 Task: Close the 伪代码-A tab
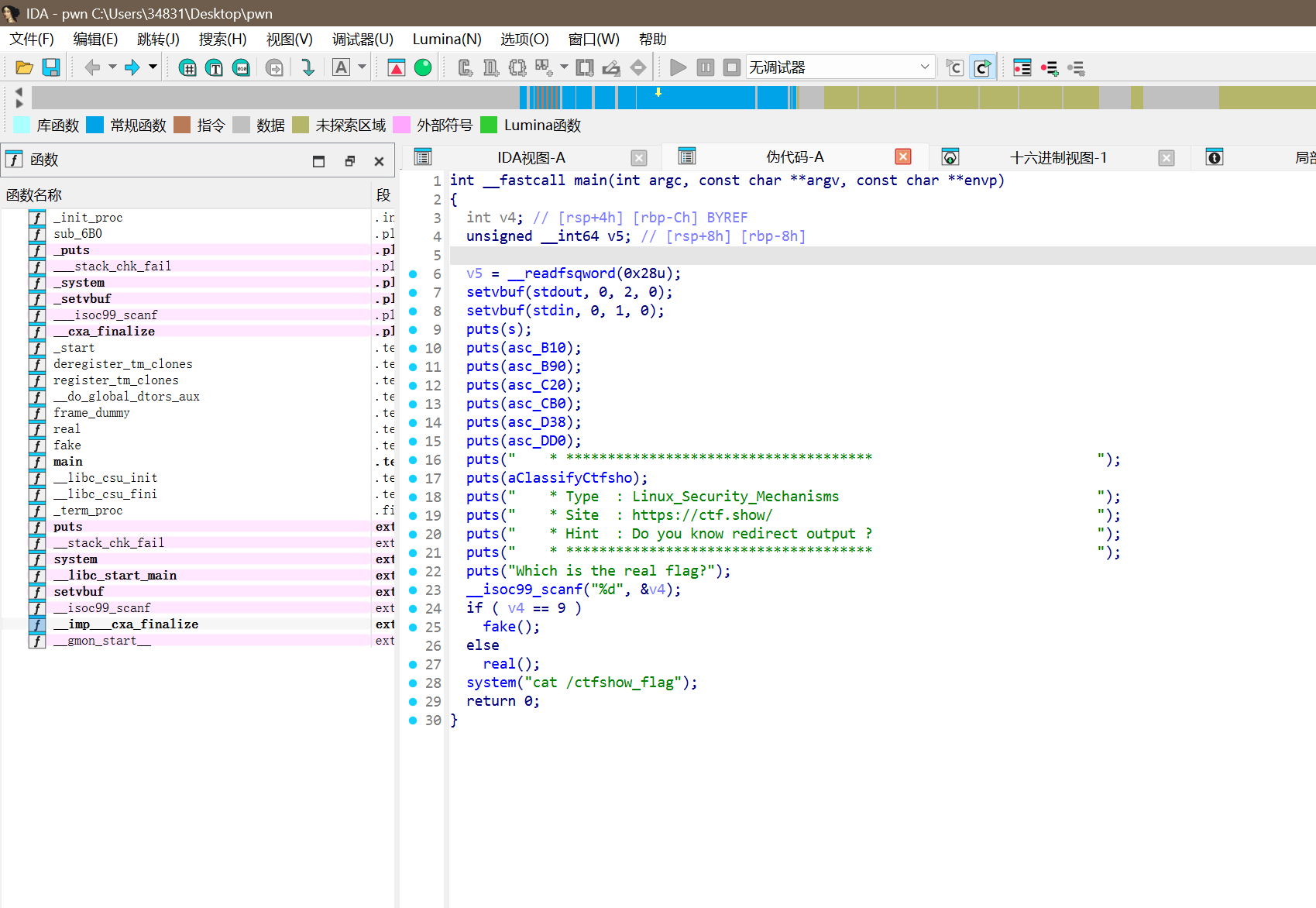(x=903, y=157)
